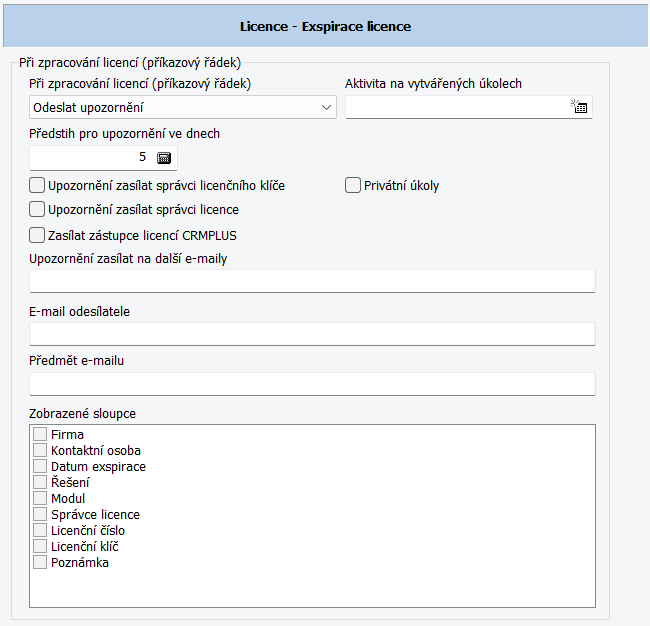Expand the Odeslat upozornění dropdown arrow

pos(326,107)
